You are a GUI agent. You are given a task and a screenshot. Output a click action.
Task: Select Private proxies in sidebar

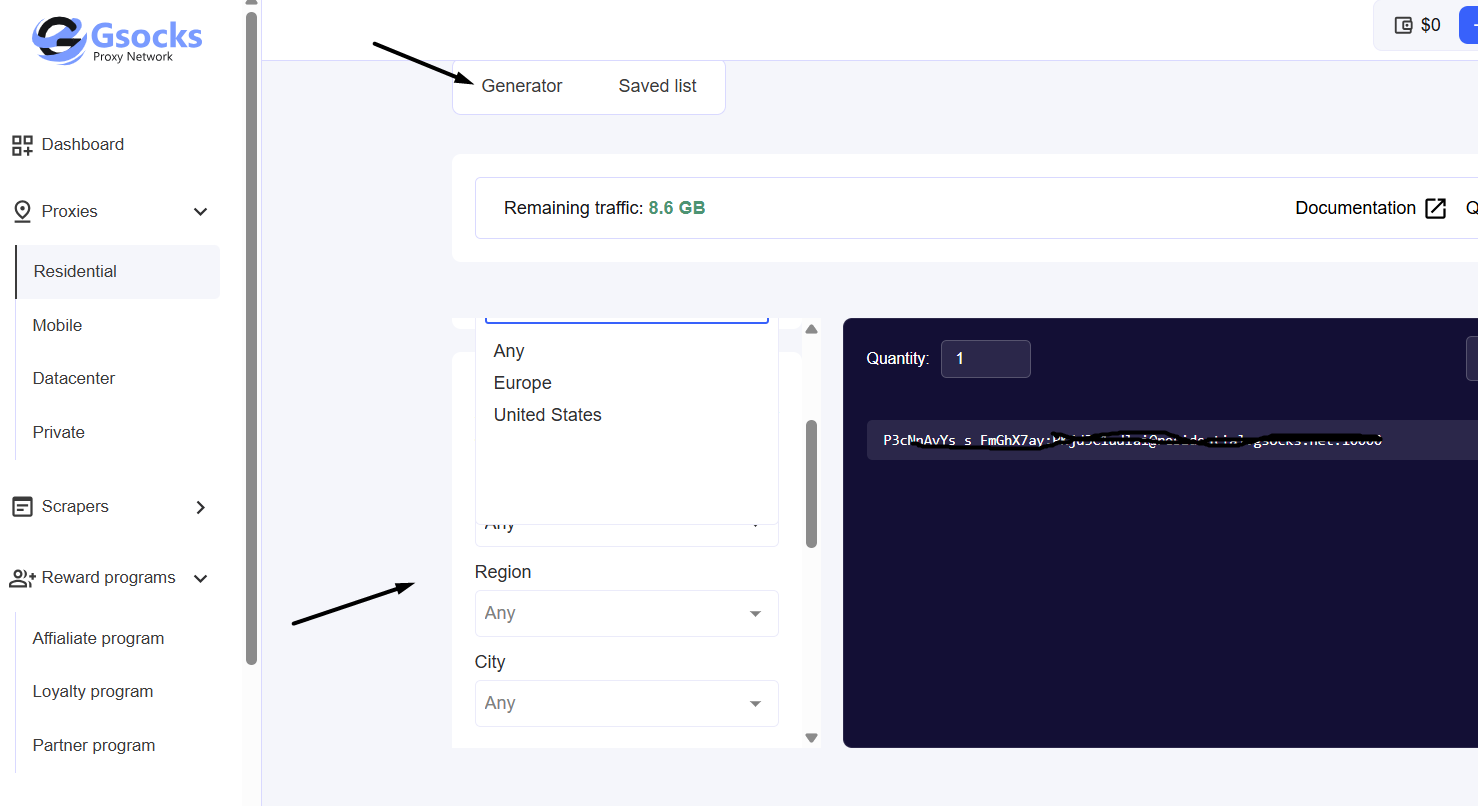[59, 433]
